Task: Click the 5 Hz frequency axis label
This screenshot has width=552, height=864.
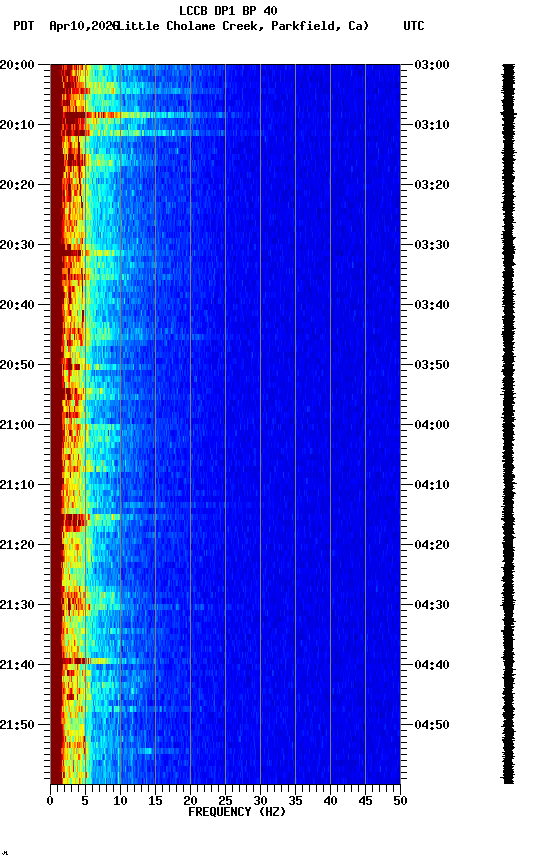Action: pyautogui.click(x=85, y=801)
